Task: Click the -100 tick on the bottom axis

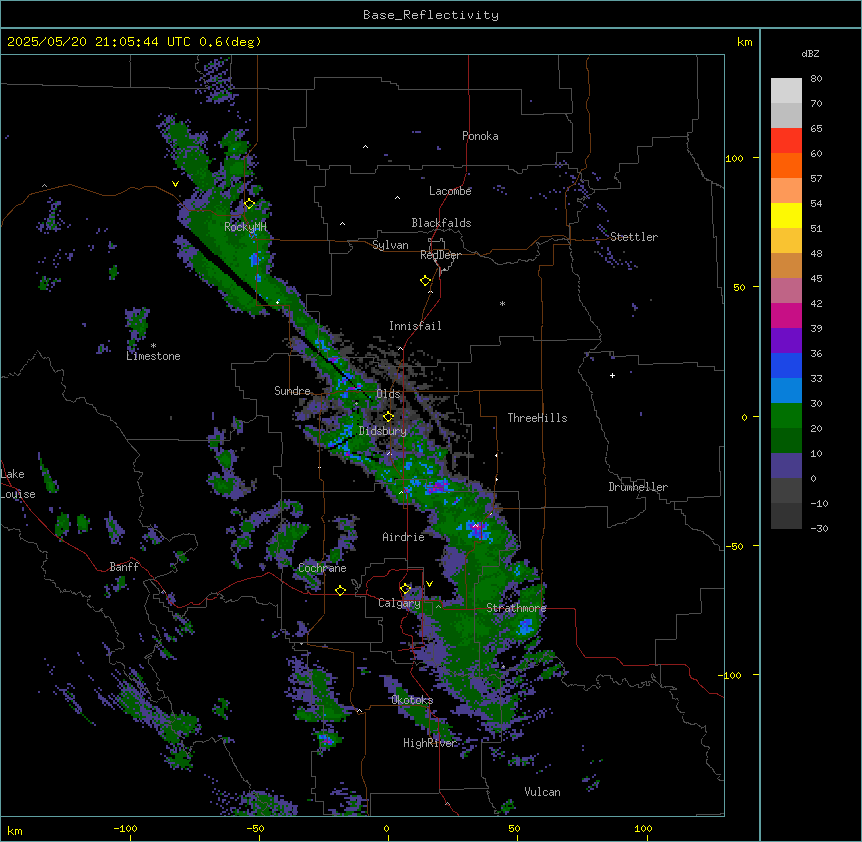Action: pos(125,829)
